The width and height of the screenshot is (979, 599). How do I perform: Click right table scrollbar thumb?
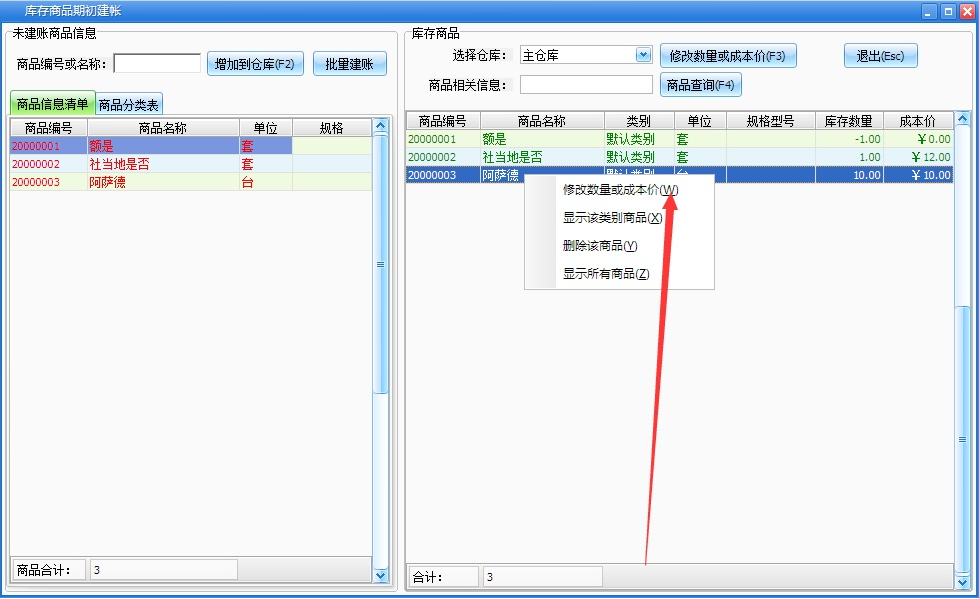(x=962, y=440)
